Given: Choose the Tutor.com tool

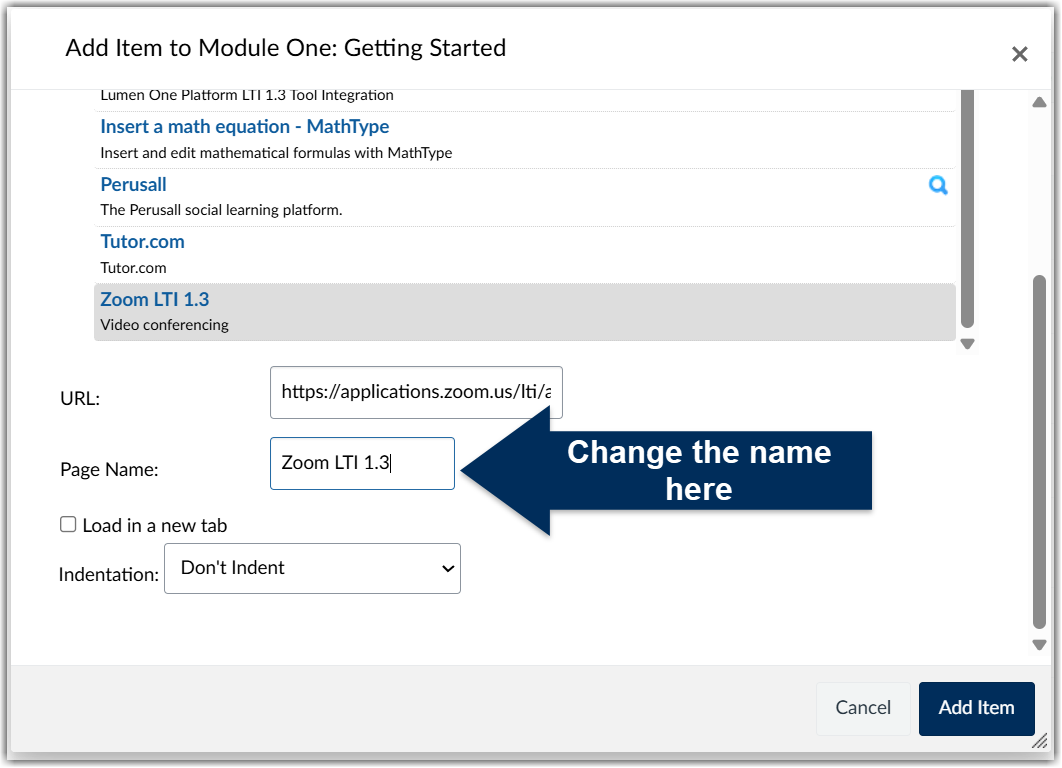Looking at the screenshot, I should [142, 242].
